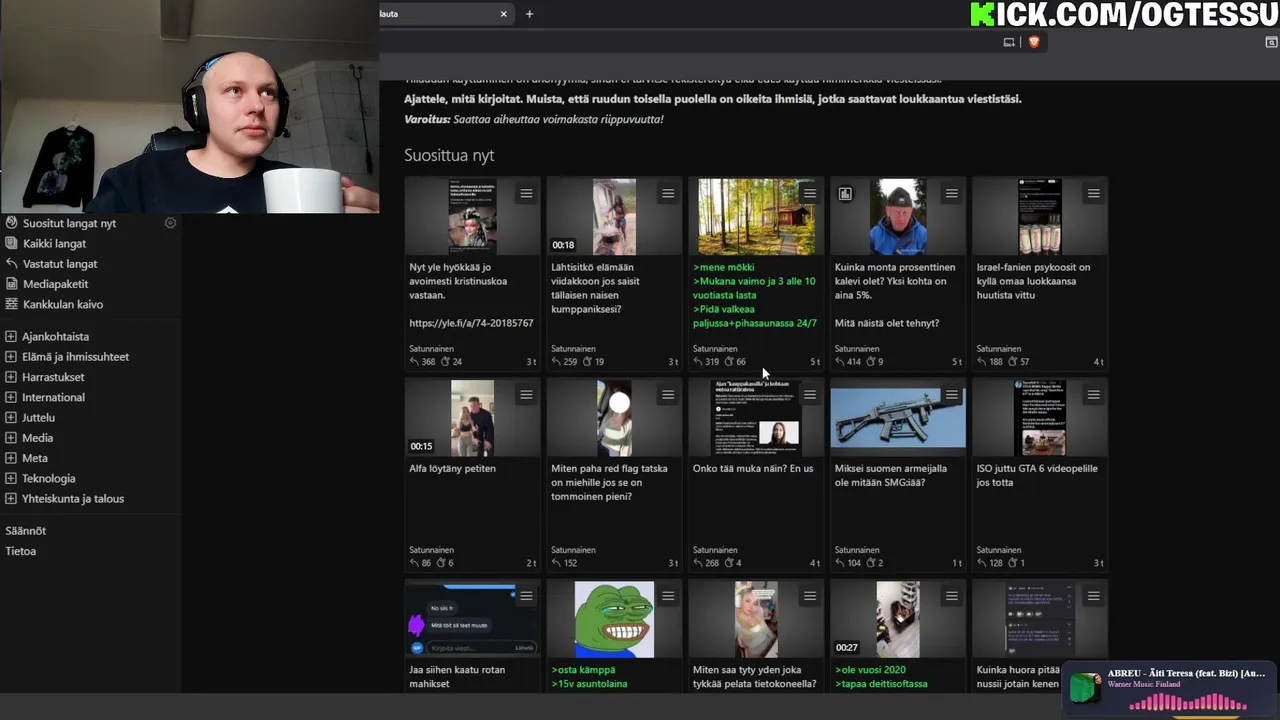Screen dimensions: 1280x720
Task: Close the current browser tab
Action: [503, 14]
